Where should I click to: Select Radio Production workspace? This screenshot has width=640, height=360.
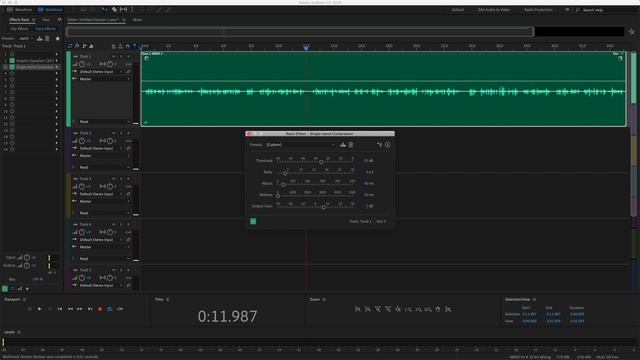point(538,10)
